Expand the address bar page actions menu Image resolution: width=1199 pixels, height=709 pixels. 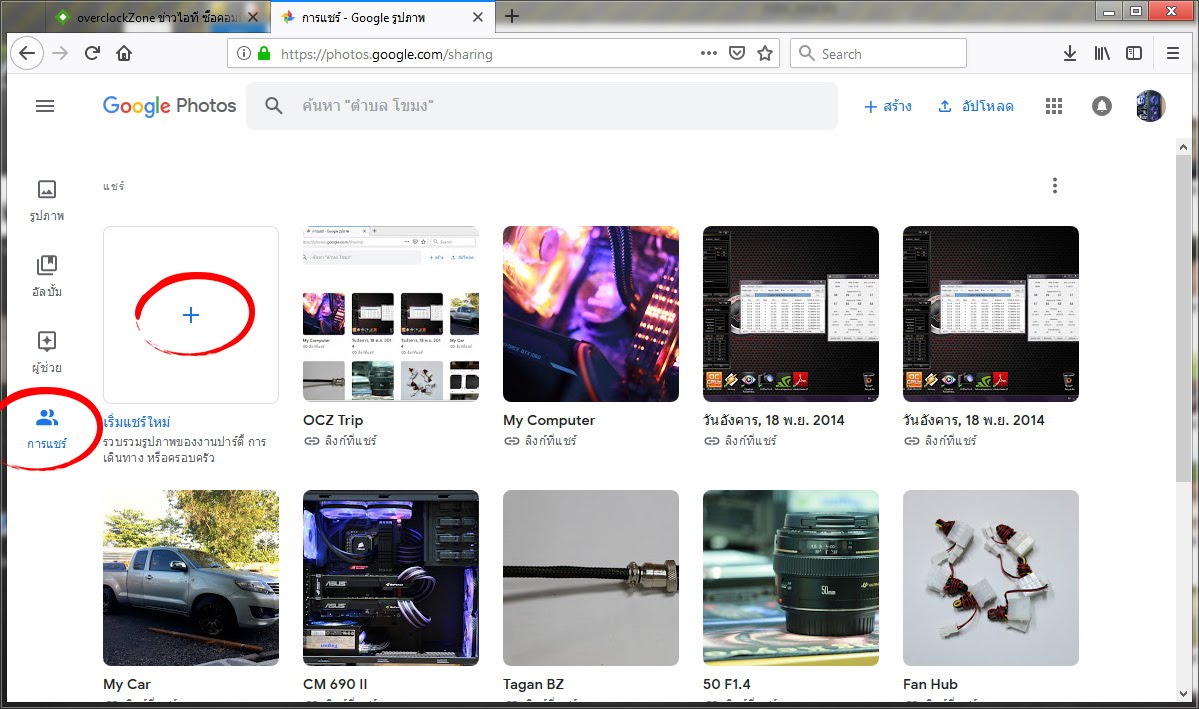pyautogui.click(x=708, y=54)
